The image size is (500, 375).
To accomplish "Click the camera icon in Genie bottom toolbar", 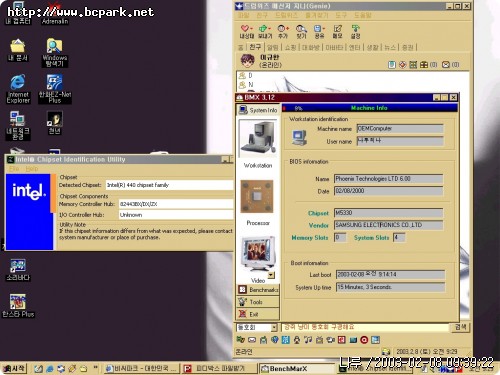I will click(x=331, y=340).
